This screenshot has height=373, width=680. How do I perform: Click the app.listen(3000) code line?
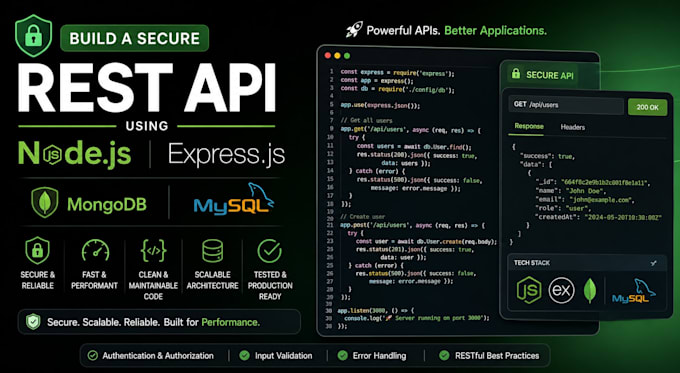click(x=376, y=311)
